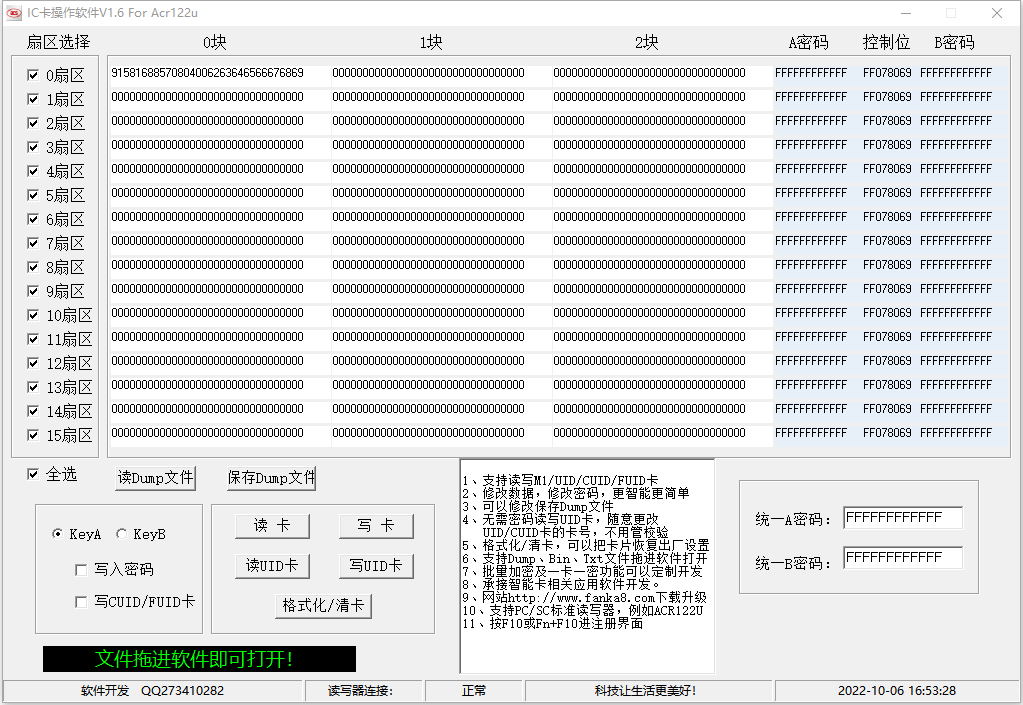Click the 保存Dump文件 button
This screenshot has height=705, width=1023.
point(271,478)
